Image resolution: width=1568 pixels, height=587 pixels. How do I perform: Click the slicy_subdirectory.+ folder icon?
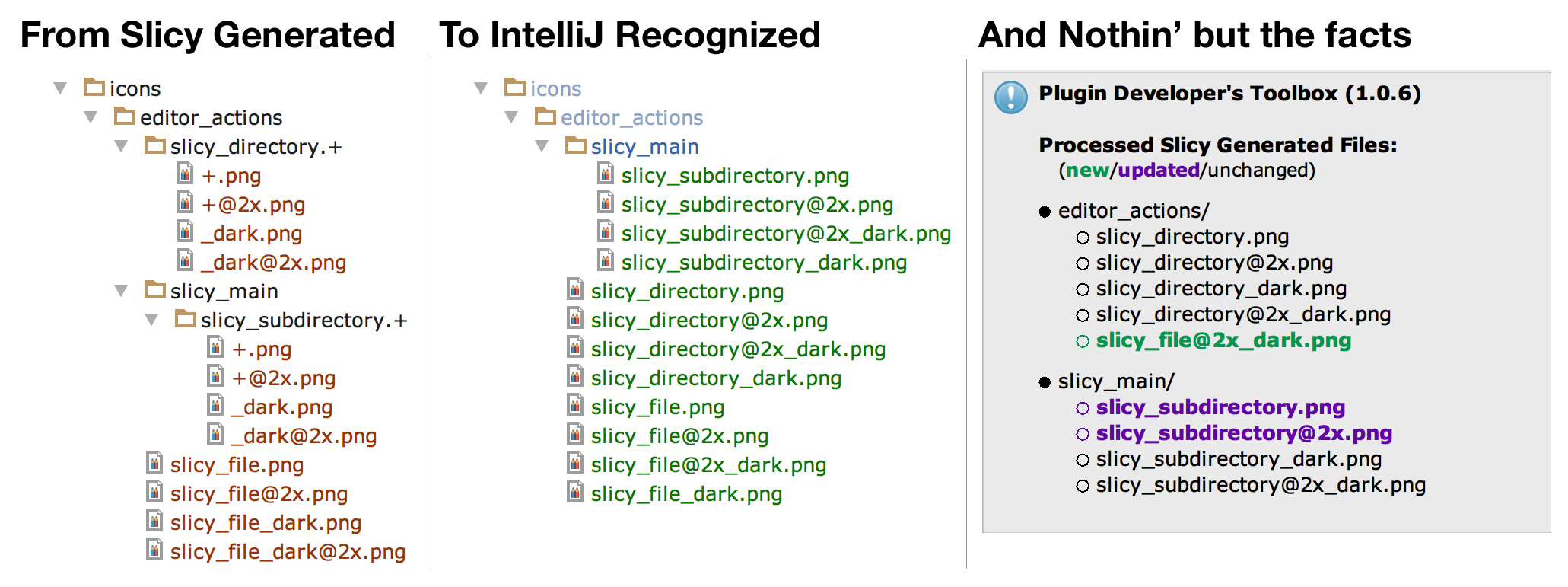click(186, 319)
